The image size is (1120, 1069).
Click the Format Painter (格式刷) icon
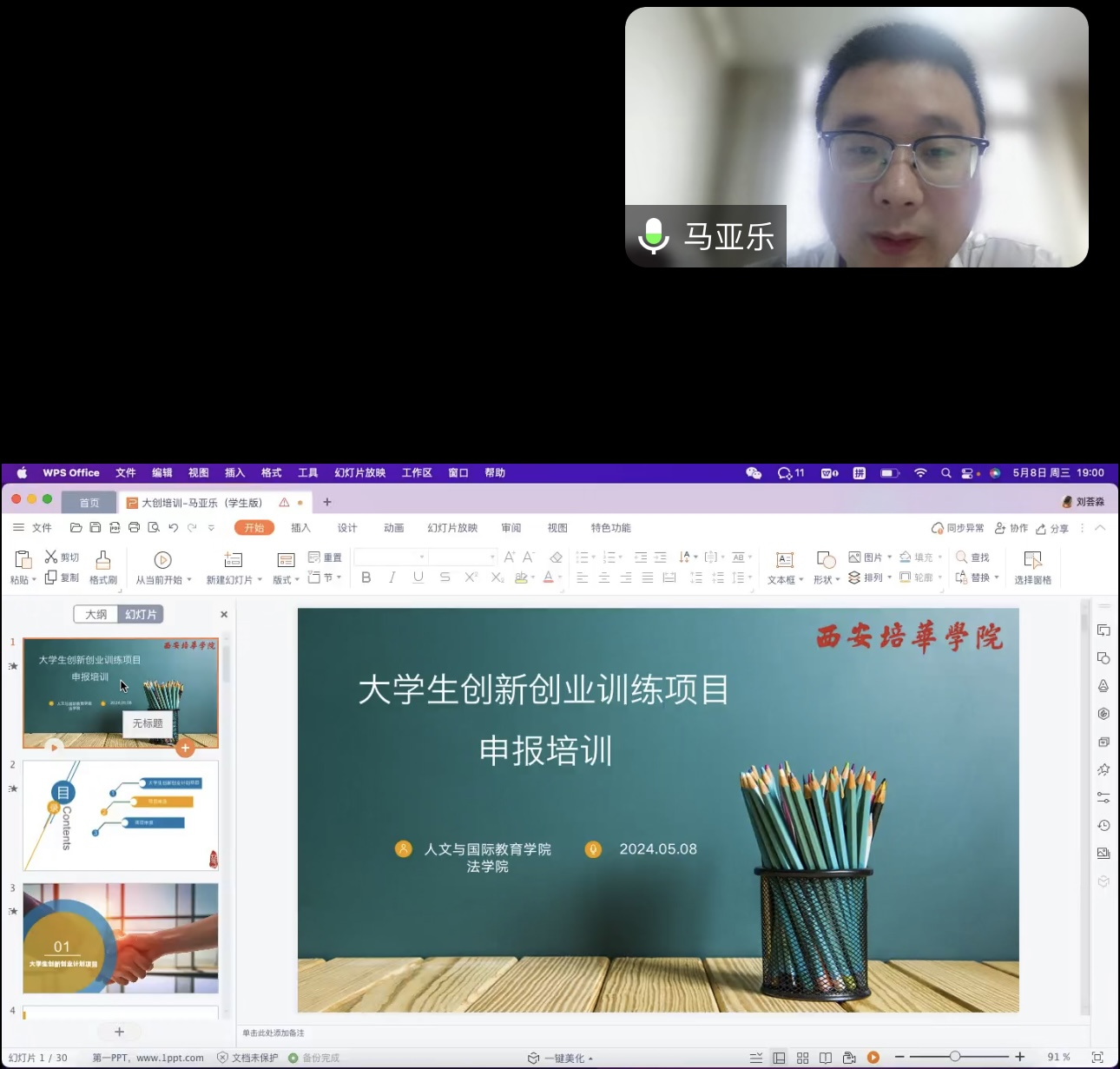click(x=102, y=560)
